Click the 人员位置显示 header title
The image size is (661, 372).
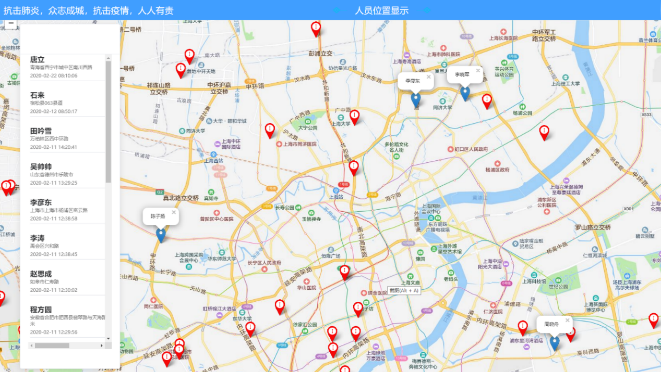382,11
